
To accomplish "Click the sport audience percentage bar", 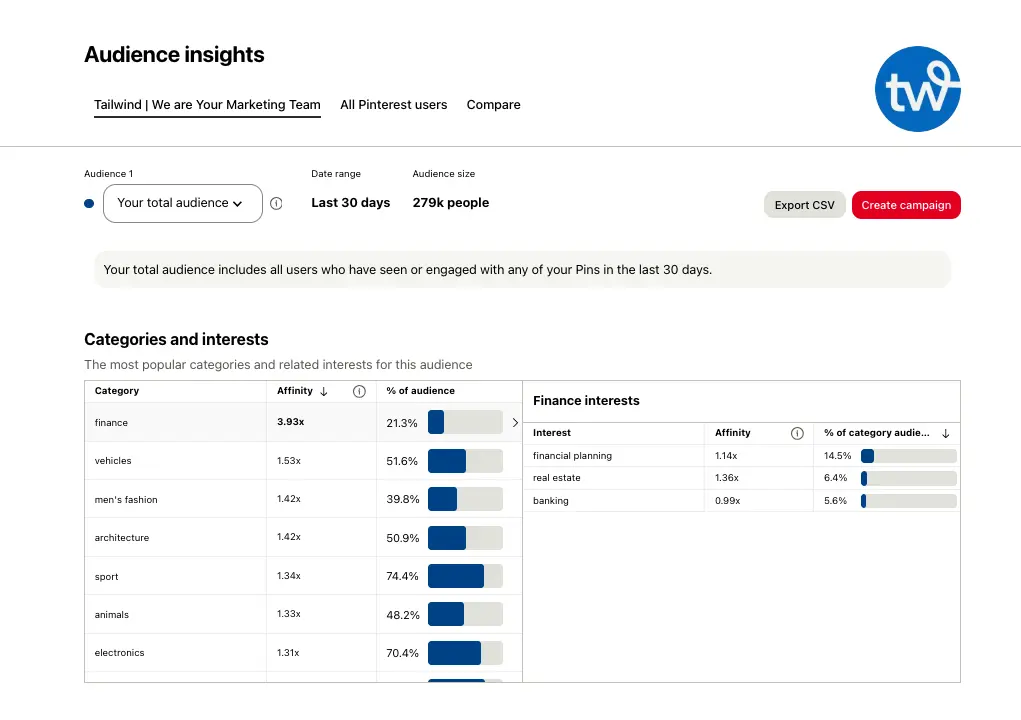I will (465, 576).
